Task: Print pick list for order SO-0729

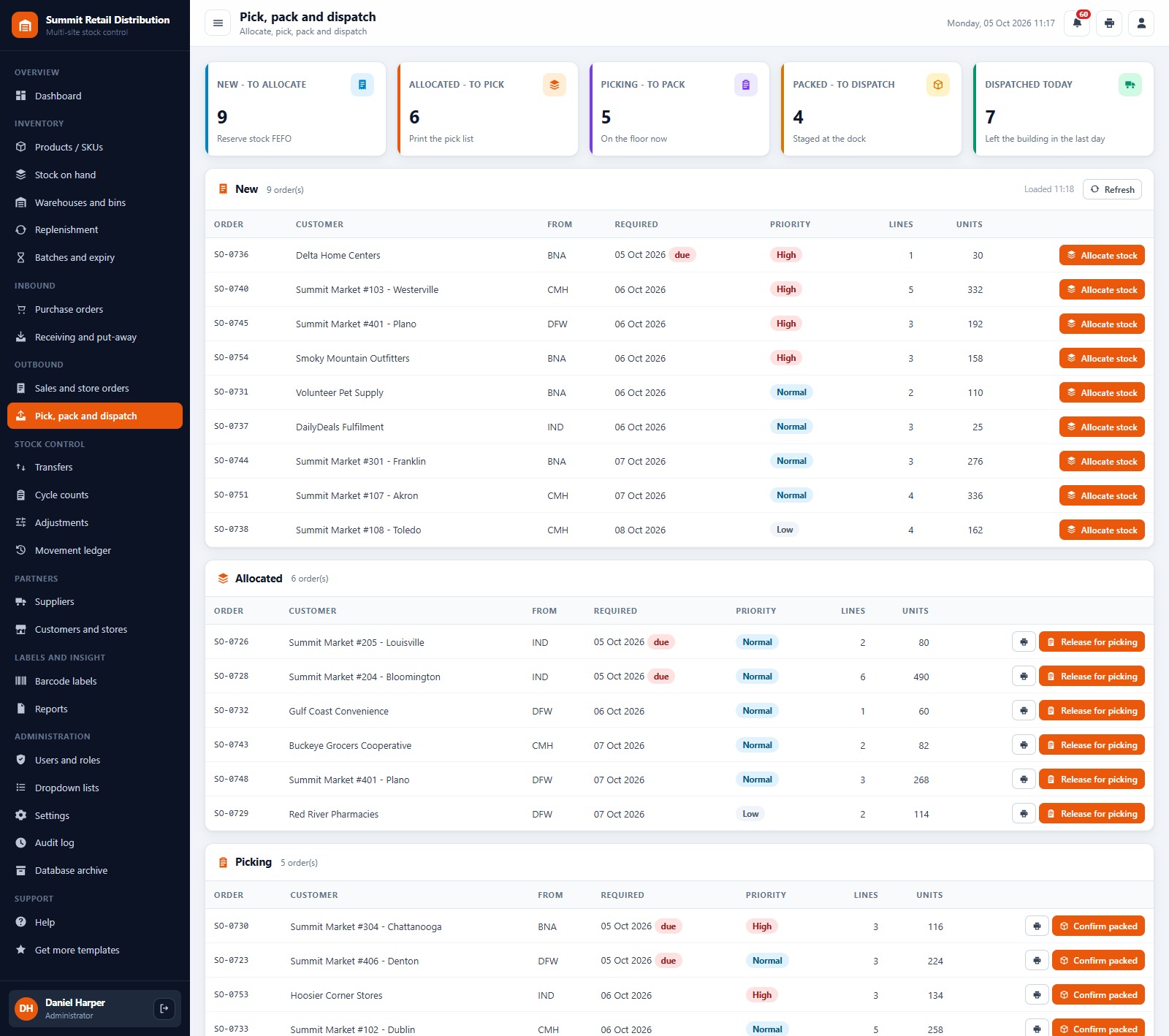Action: pos(1024,814)
